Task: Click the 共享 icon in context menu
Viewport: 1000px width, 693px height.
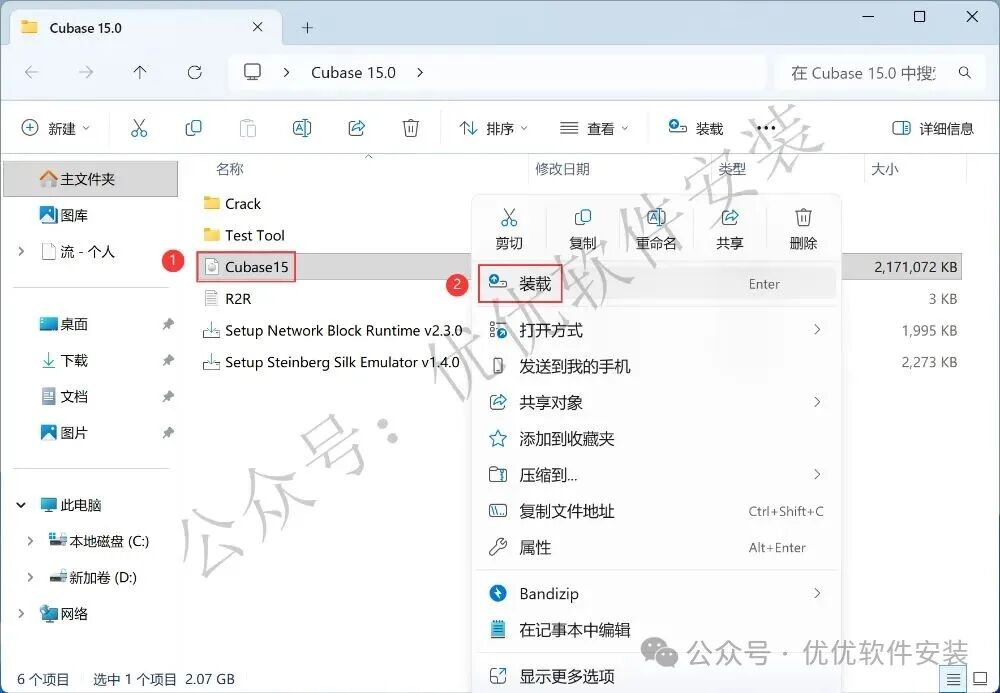Action: point(730,217)
